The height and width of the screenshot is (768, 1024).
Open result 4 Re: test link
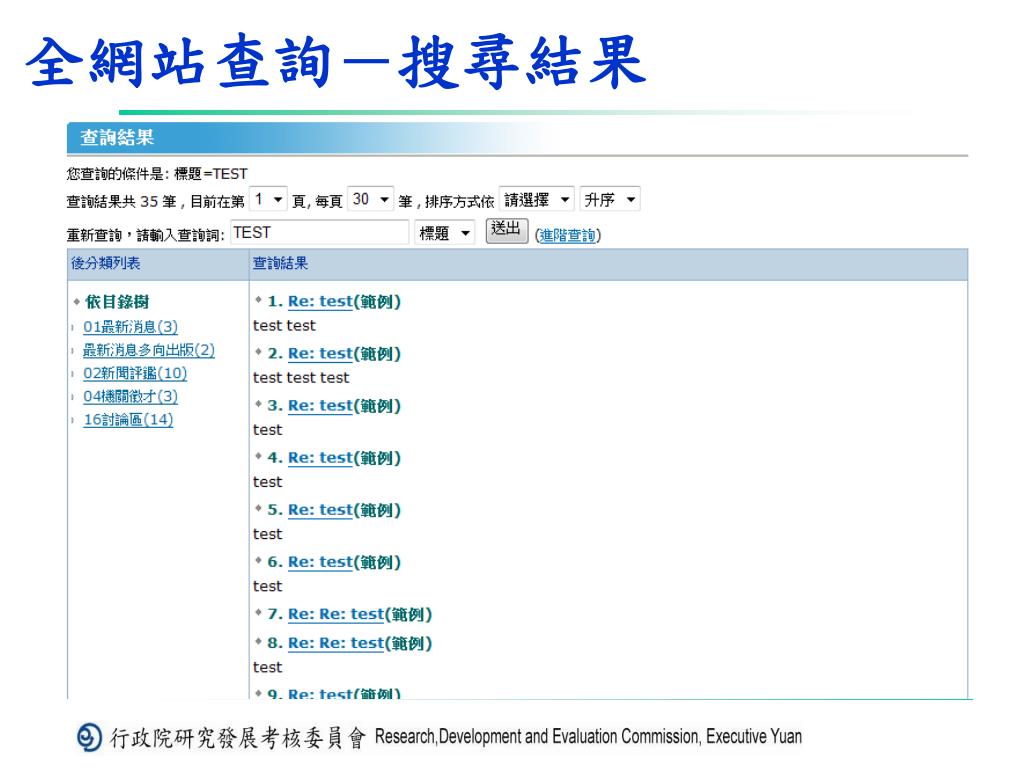[320, 458]
